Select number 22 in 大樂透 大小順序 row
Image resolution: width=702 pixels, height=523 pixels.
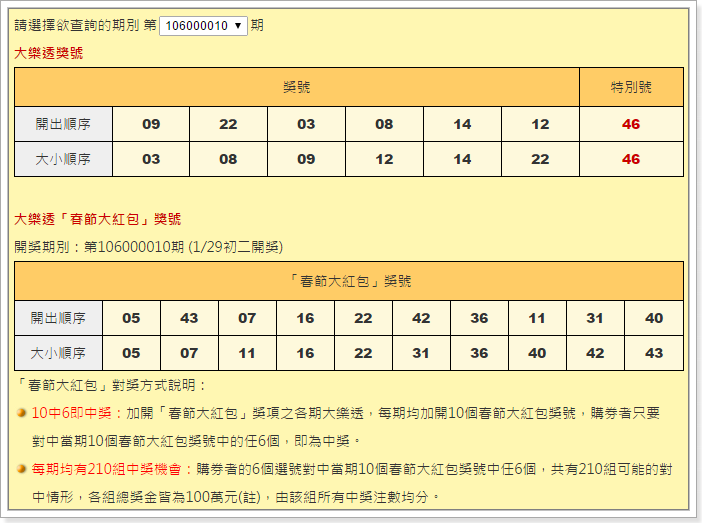[x=540, y=159]
